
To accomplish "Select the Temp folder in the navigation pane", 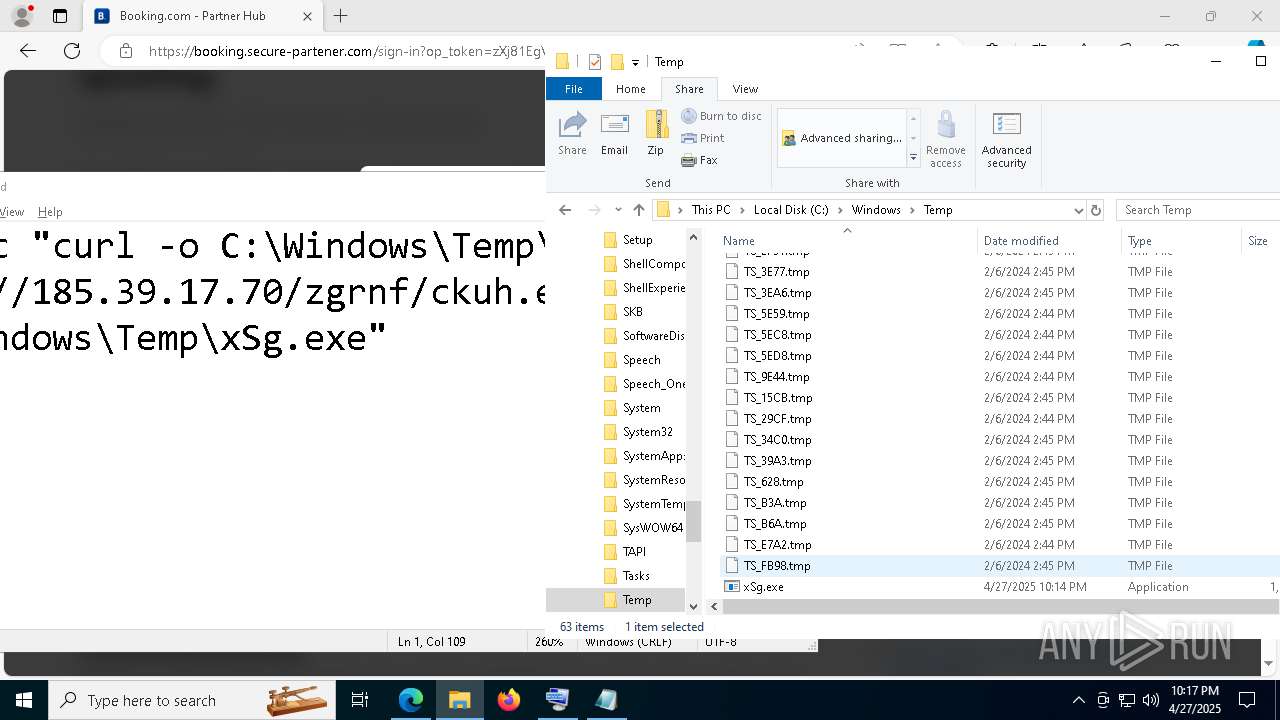I will click(637, 600).
